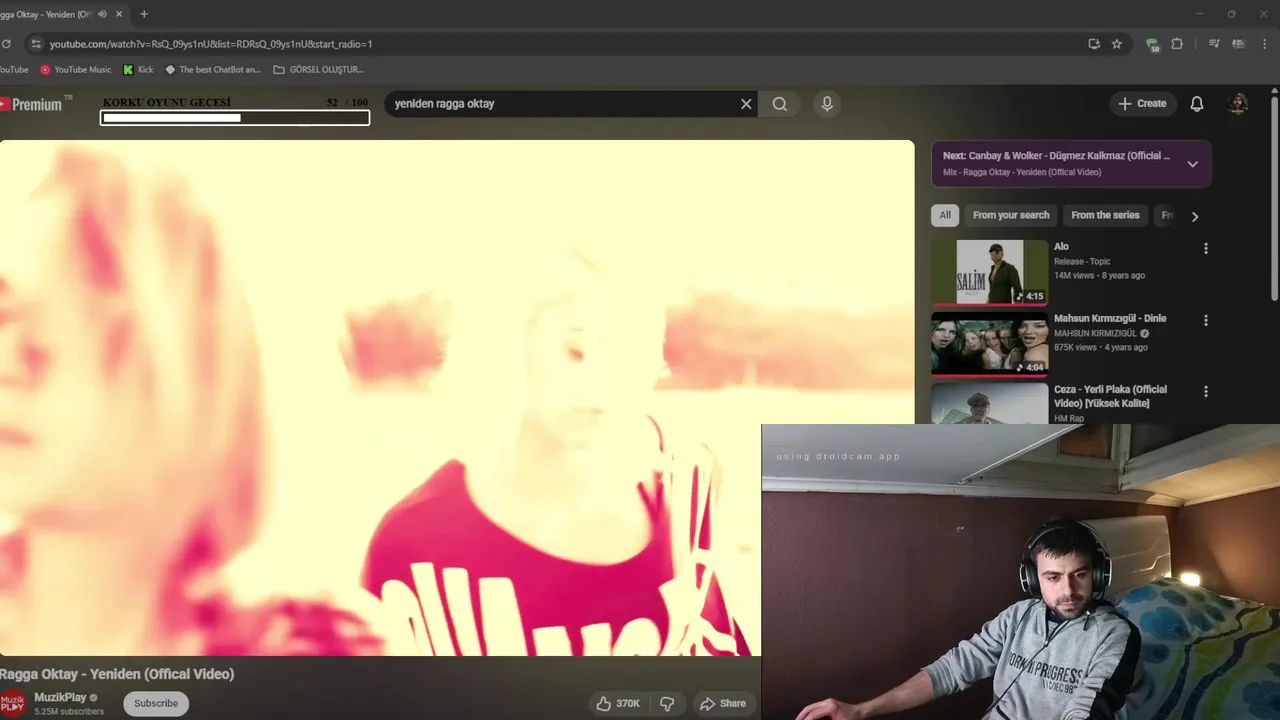Share the video
Screen dimensions: 1280x720
pyautogui.click(x=722, y=704)
